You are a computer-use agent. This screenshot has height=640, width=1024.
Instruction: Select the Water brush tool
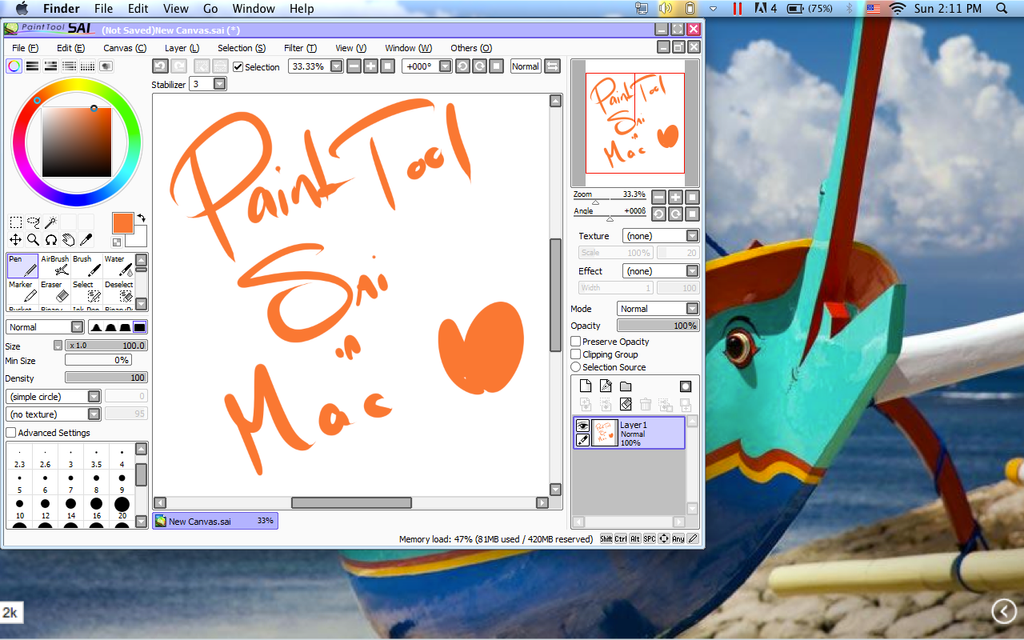(x=119, y=266)
